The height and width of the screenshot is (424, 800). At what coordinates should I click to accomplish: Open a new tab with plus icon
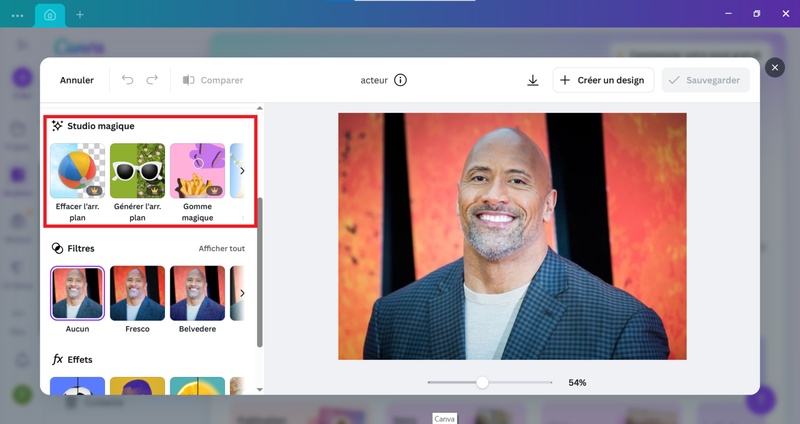80,15
